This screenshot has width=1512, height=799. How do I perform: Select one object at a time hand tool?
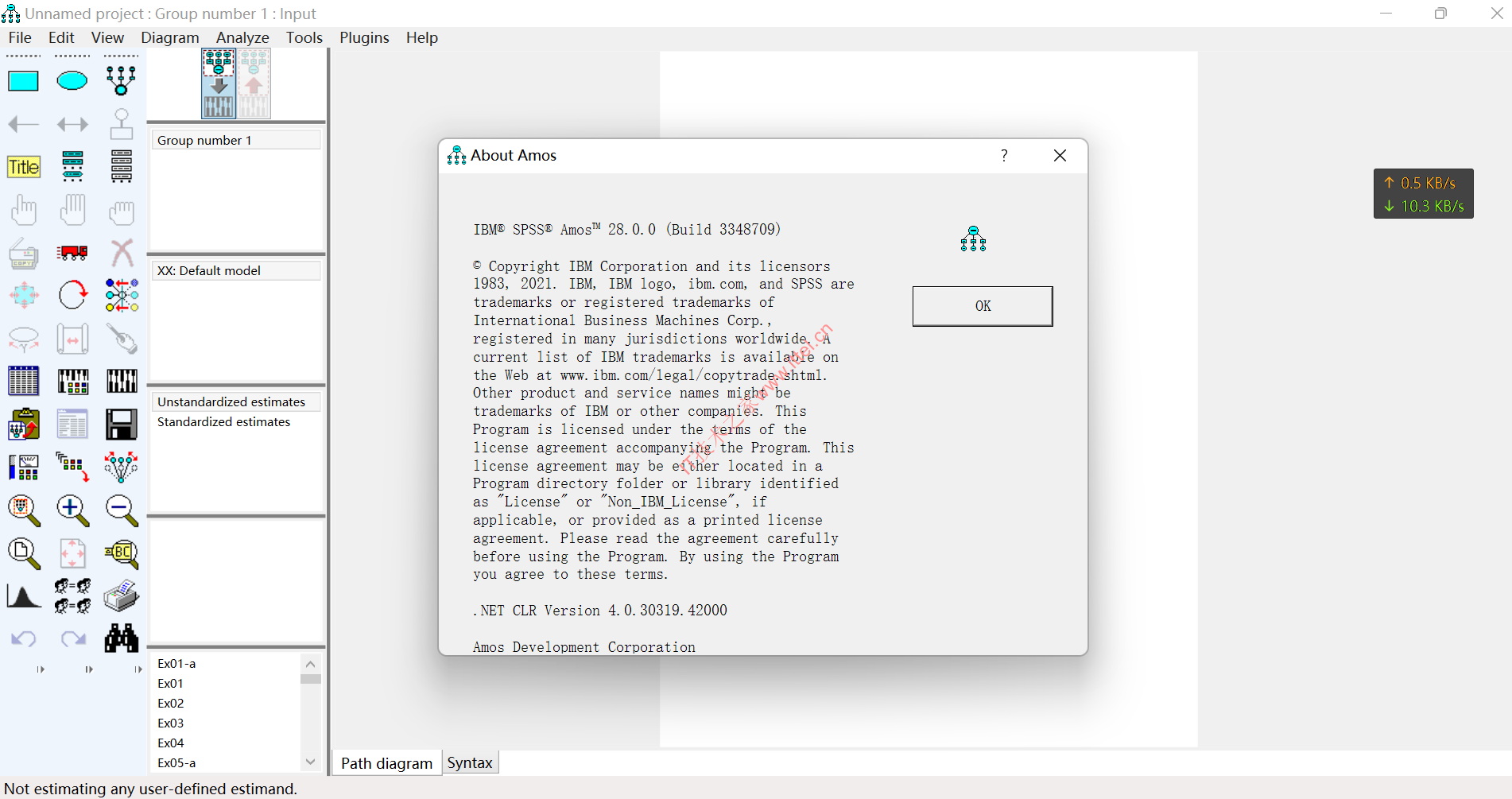[23, 210]
